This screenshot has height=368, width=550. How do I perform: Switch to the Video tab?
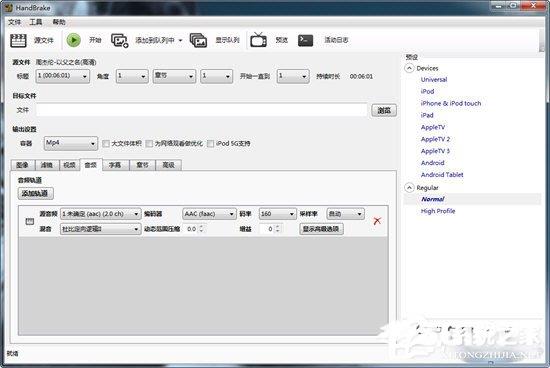(x=69, y=165)
